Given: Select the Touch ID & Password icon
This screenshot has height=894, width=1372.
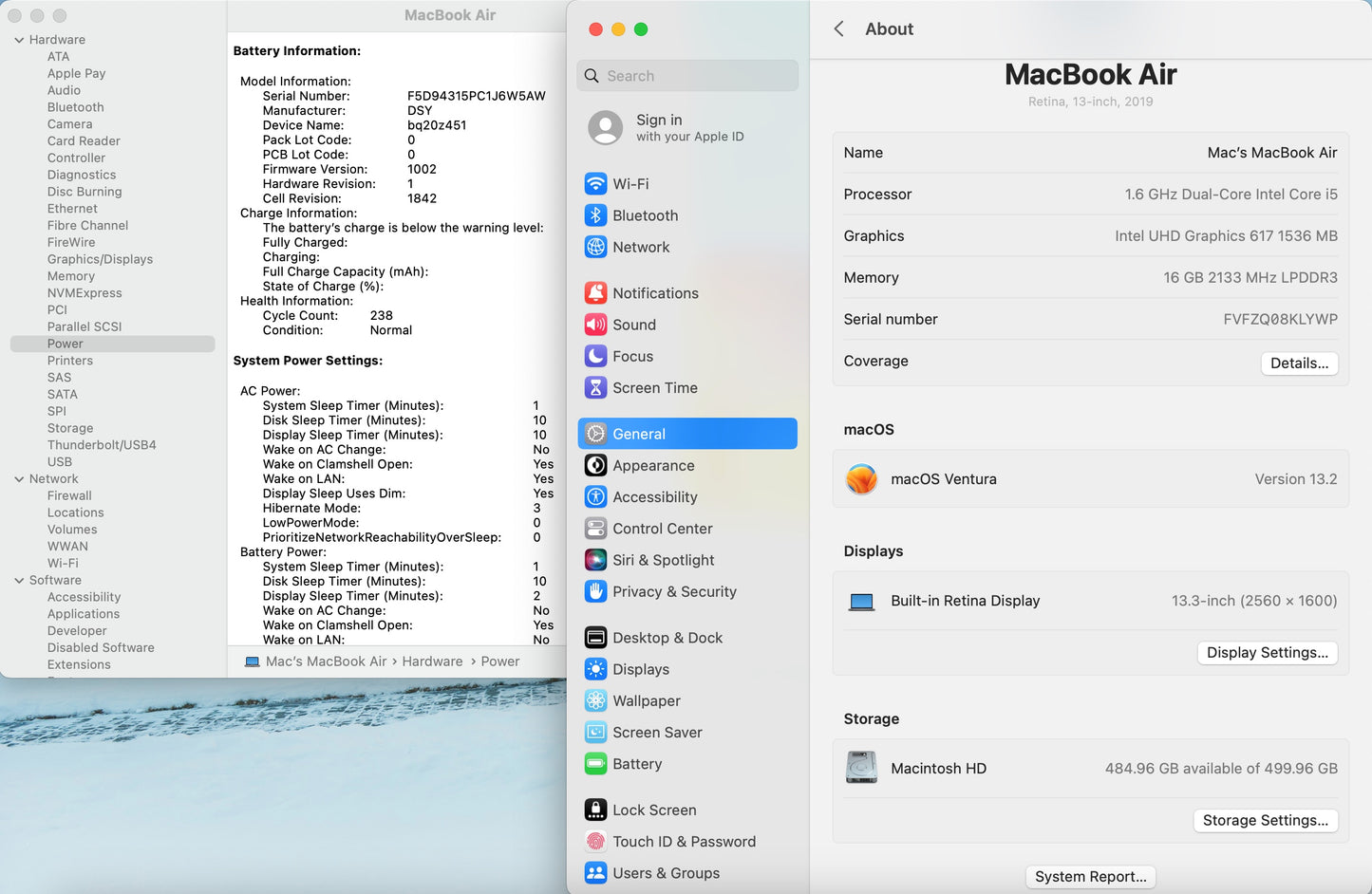Looking at the screenshot, I should 595,841.
